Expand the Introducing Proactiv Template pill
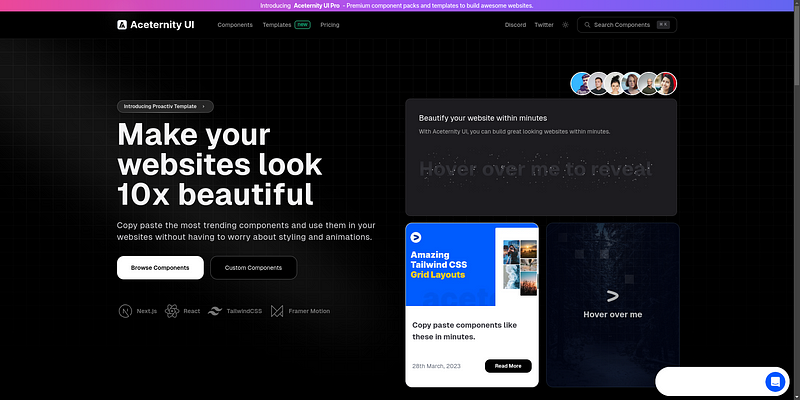 pos(165,105)
